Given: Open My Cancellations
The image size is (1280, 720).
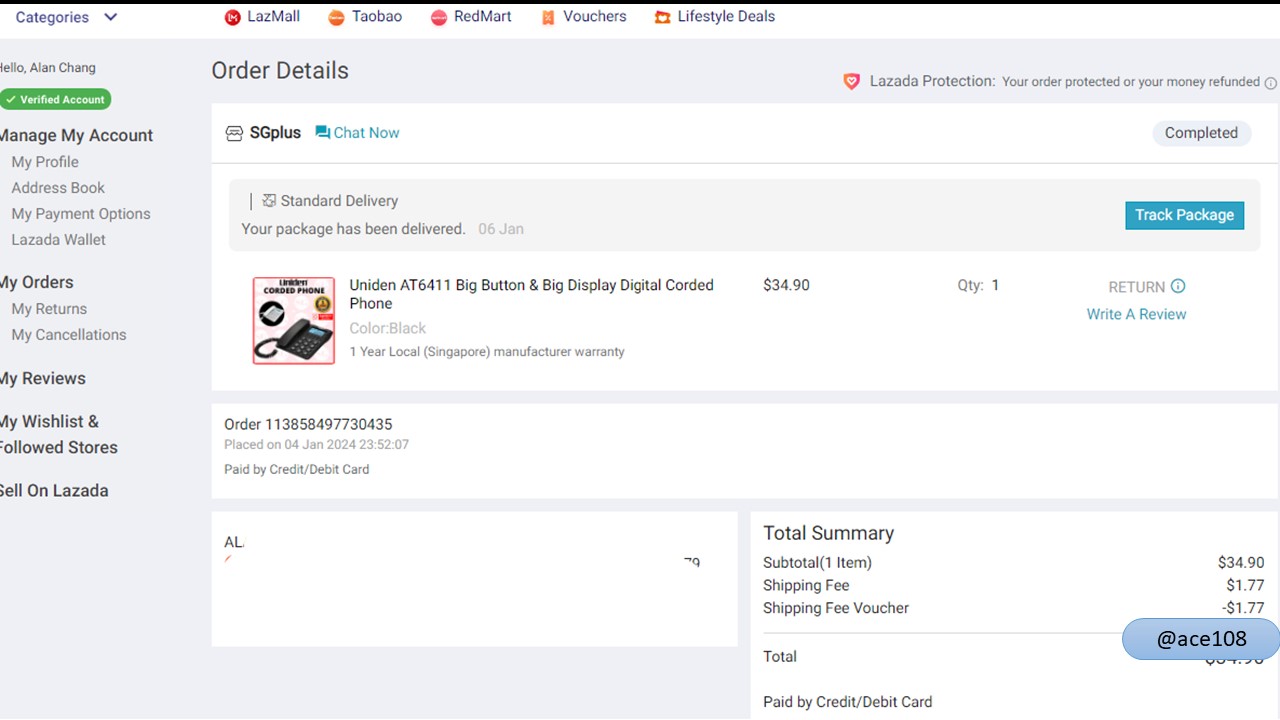Looking at the screenshot, I should tap(69, 335).
